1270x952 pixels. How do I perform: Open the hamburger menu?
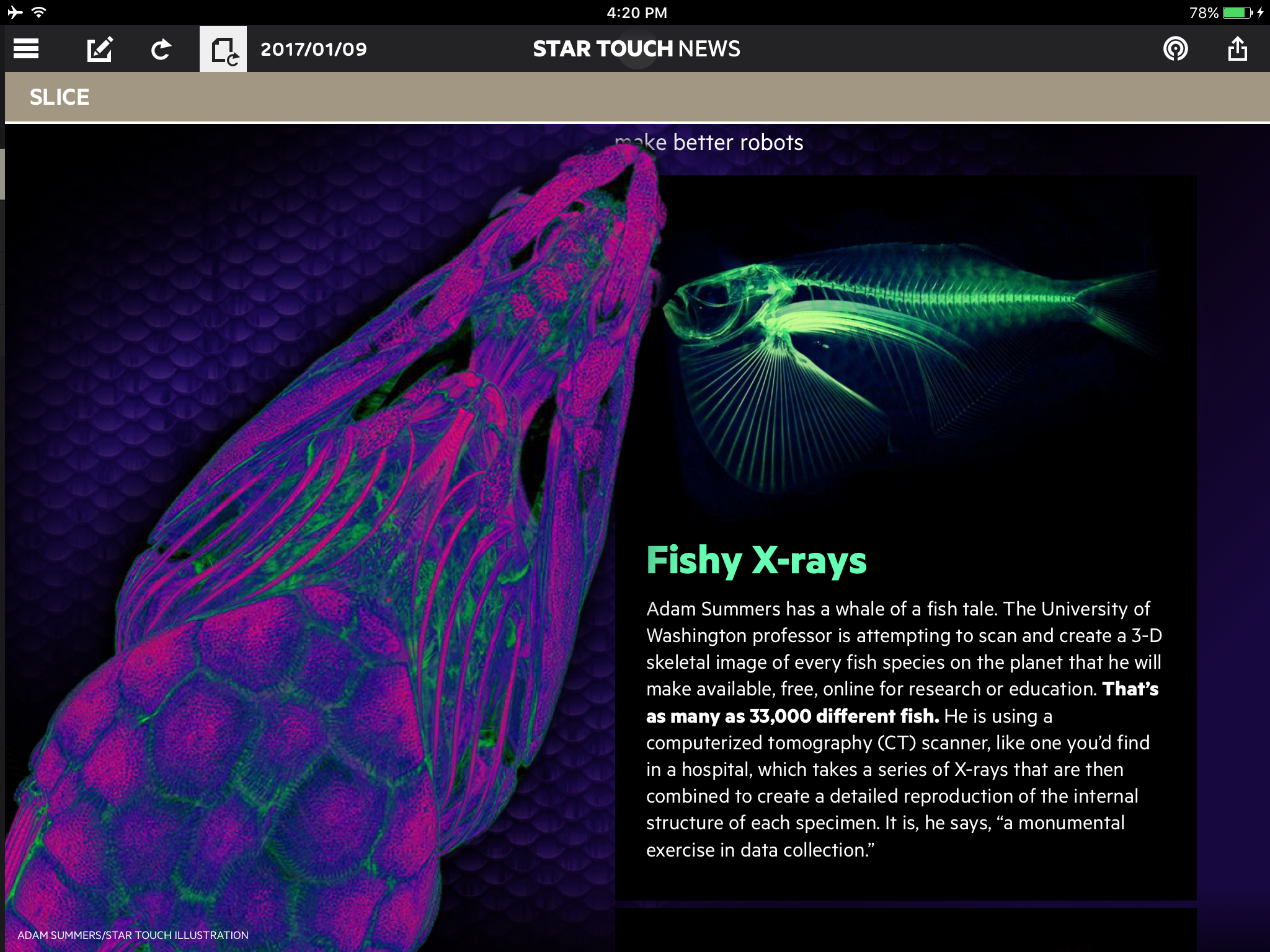(26, 48)
